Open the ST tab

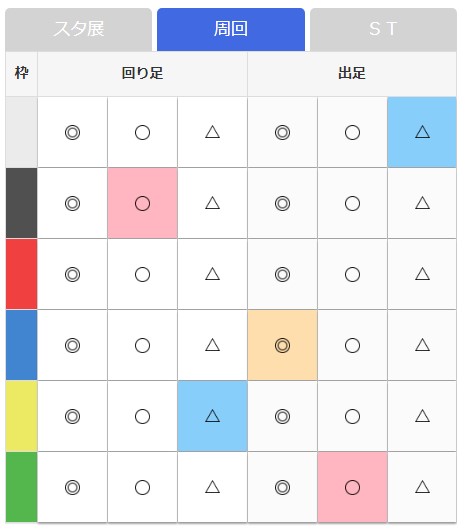(383, 29)
